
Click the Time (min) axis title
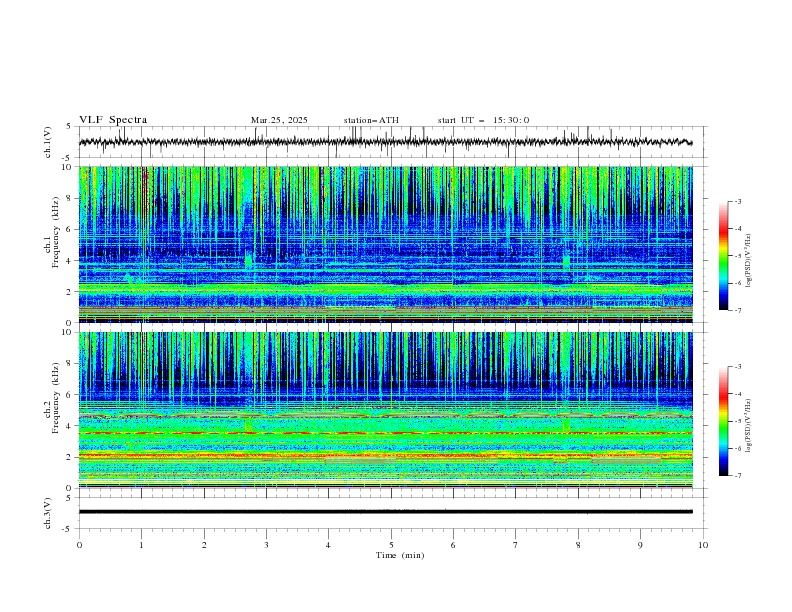tap(400, 555)
